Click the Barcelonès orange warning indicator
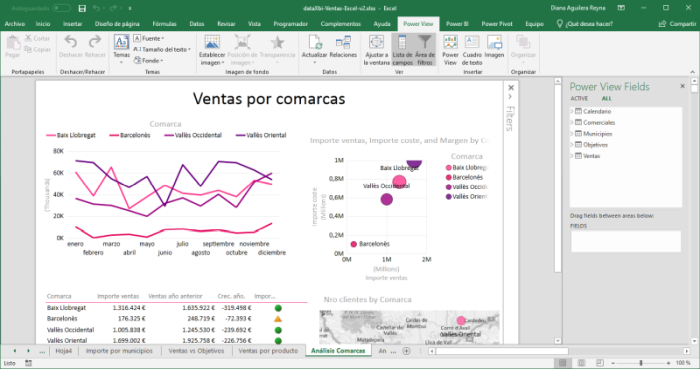This screenshot has height=369, width=700. [278, 319]
